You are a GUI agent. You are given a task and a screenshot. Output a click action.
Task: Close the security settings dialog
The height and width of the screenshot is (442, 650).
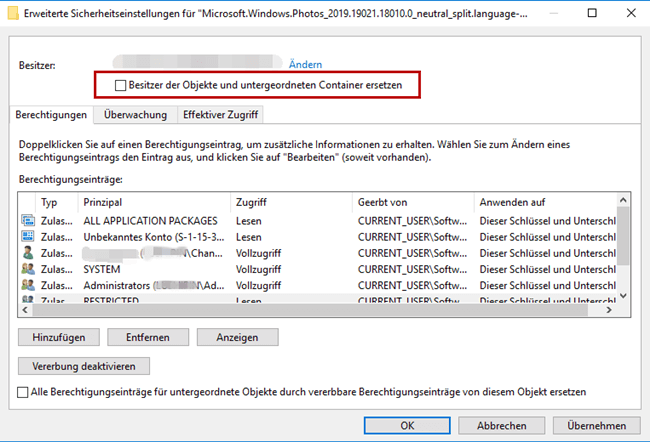pyautogui.click(x=631, y=13)
